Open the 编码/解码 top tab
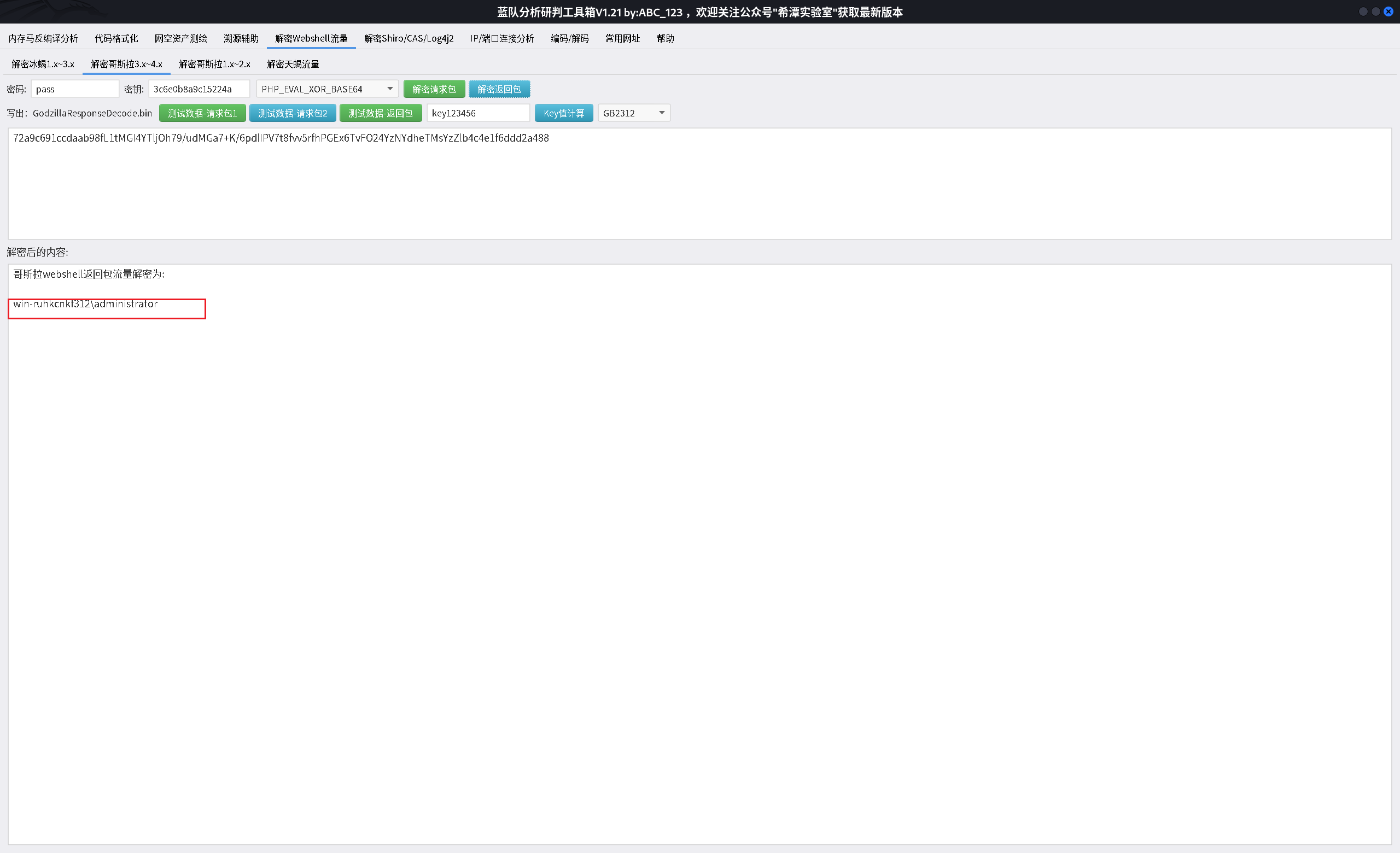Screen dimensions: 1400x853 (569, 38)
